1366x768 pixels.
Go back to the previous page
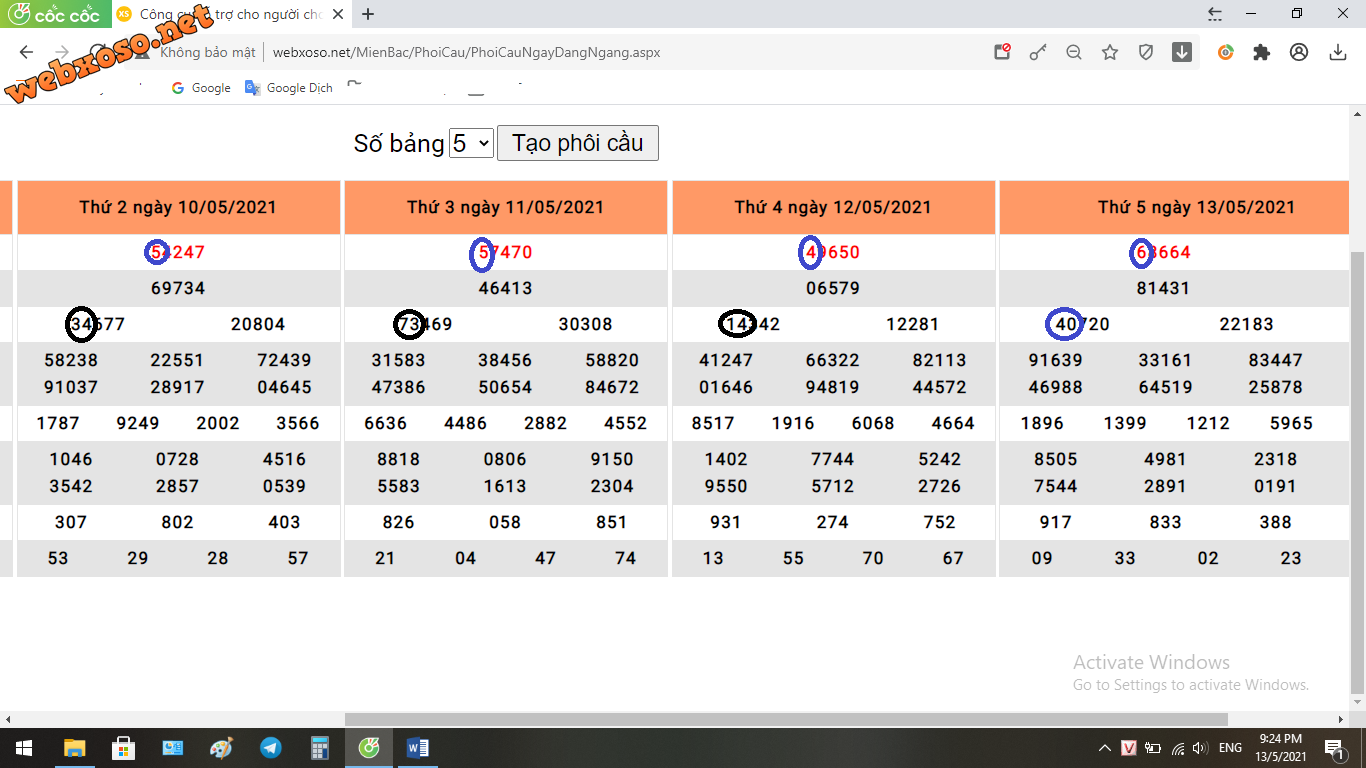coord(26,53)
